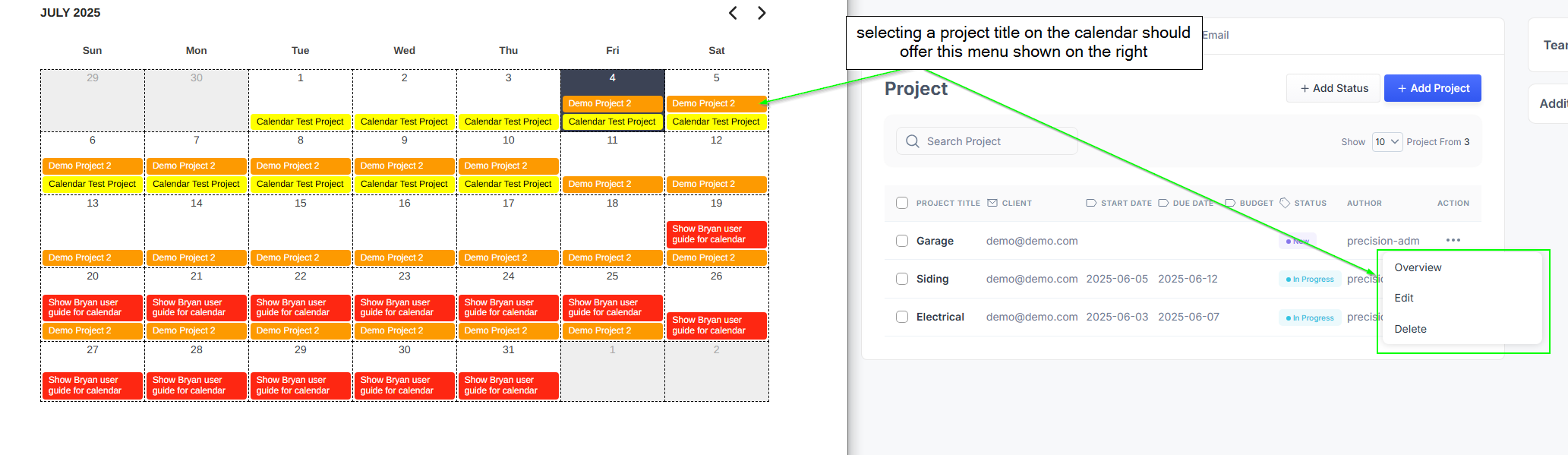Toggle the select-all projects checkbox
The height and width of the screenshot is (455, 1568).
pyautogui.click(x=902, y=203)
